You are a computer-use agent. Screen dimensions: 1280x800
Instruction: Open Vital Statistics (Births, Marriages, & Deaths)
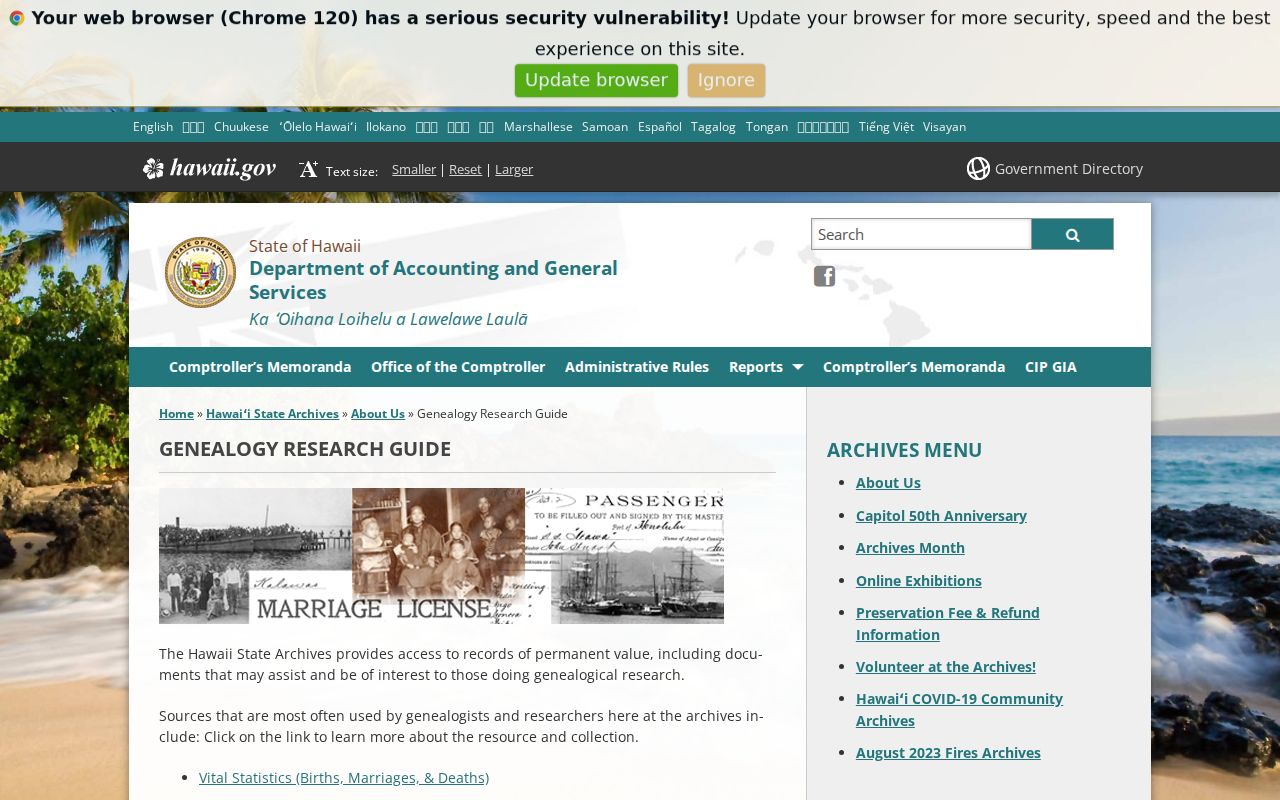pos(344,777)
